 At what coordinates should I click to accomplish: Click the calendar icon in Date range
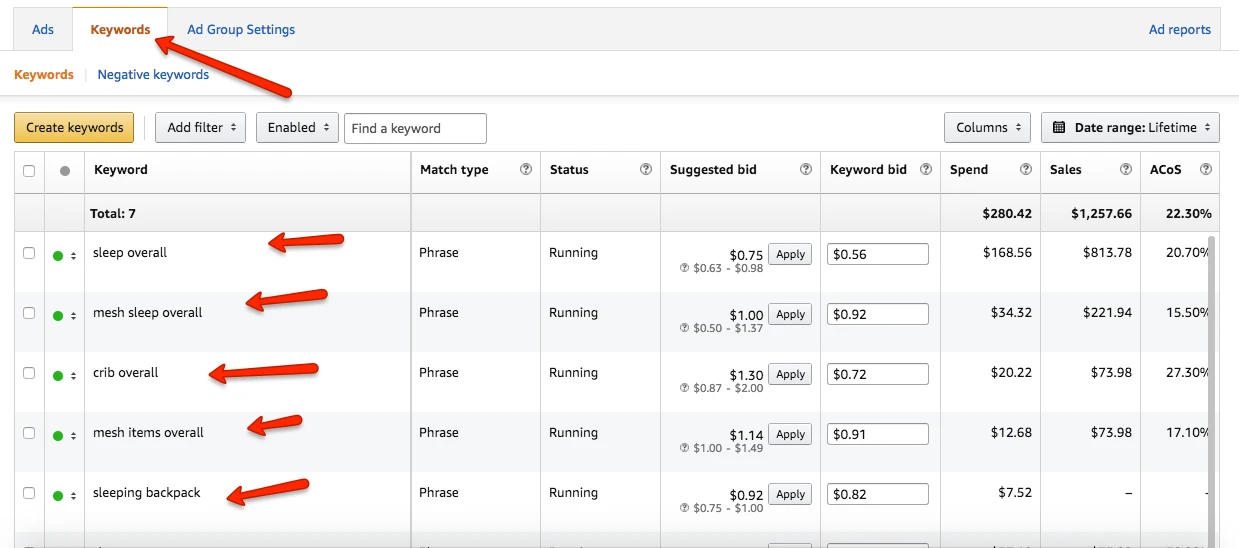(1059, 128)
